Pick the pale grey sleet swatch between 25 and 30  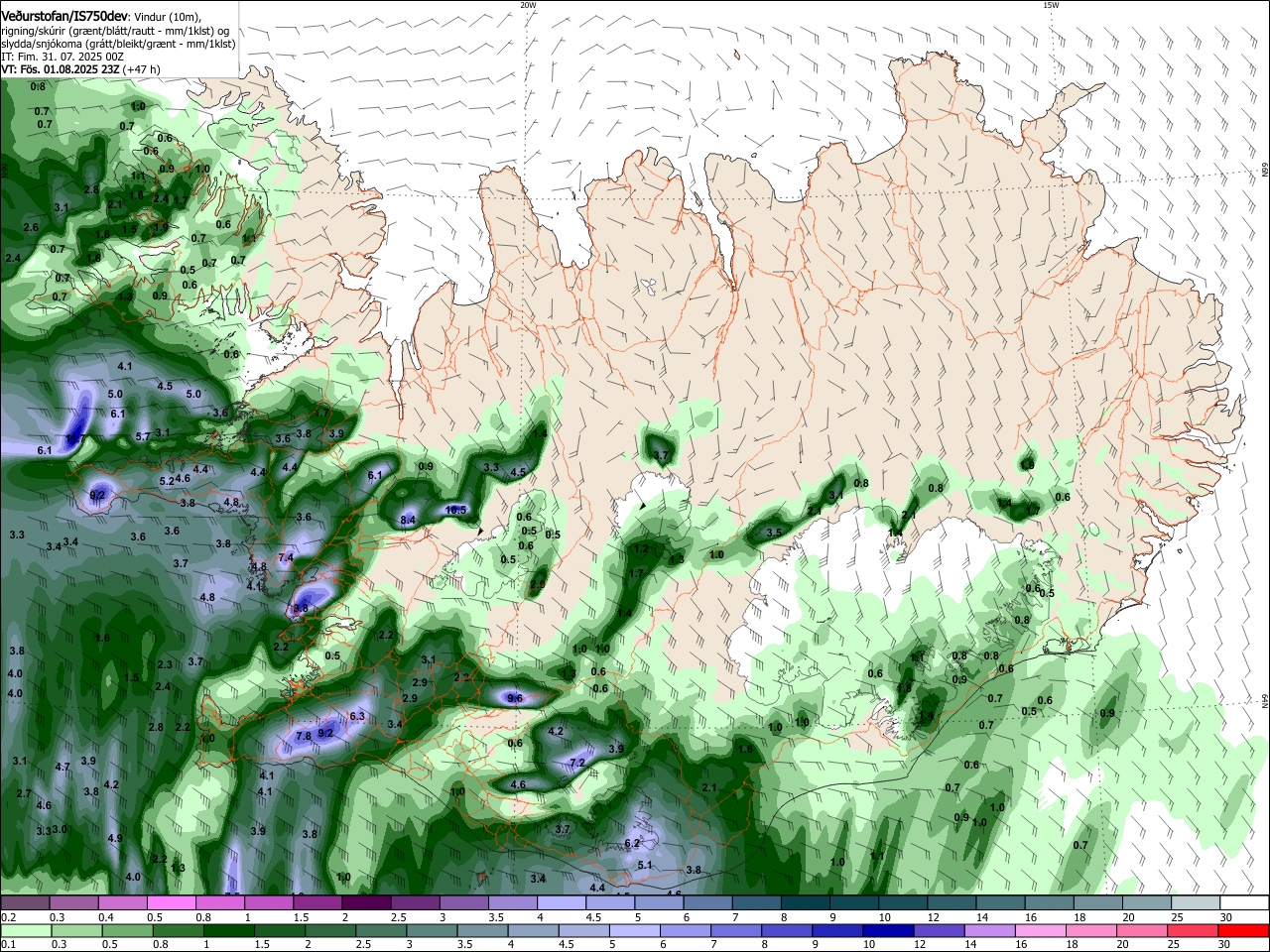[x=1194, y=902]
